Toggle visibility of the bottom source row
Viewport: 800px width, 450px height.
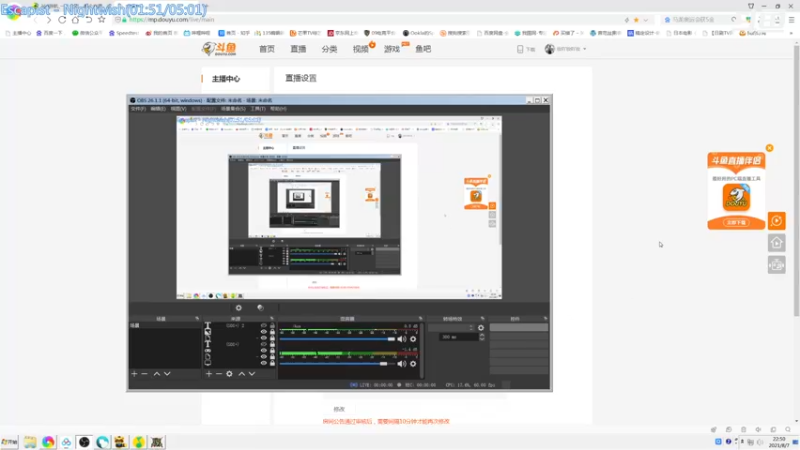click(x=263, y=363)
